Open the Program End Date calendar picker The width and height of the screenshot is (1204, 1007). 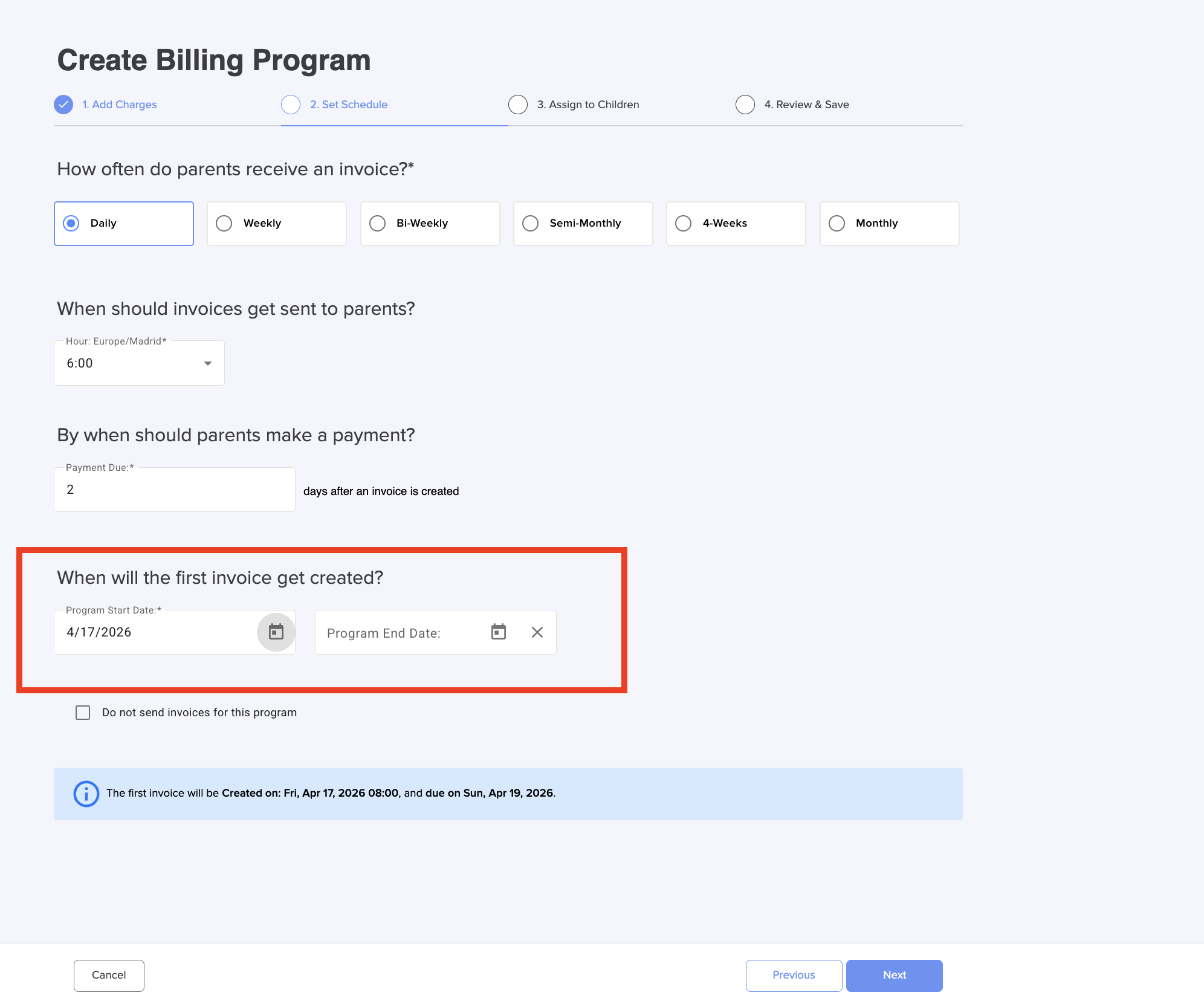tap(498, 632)
